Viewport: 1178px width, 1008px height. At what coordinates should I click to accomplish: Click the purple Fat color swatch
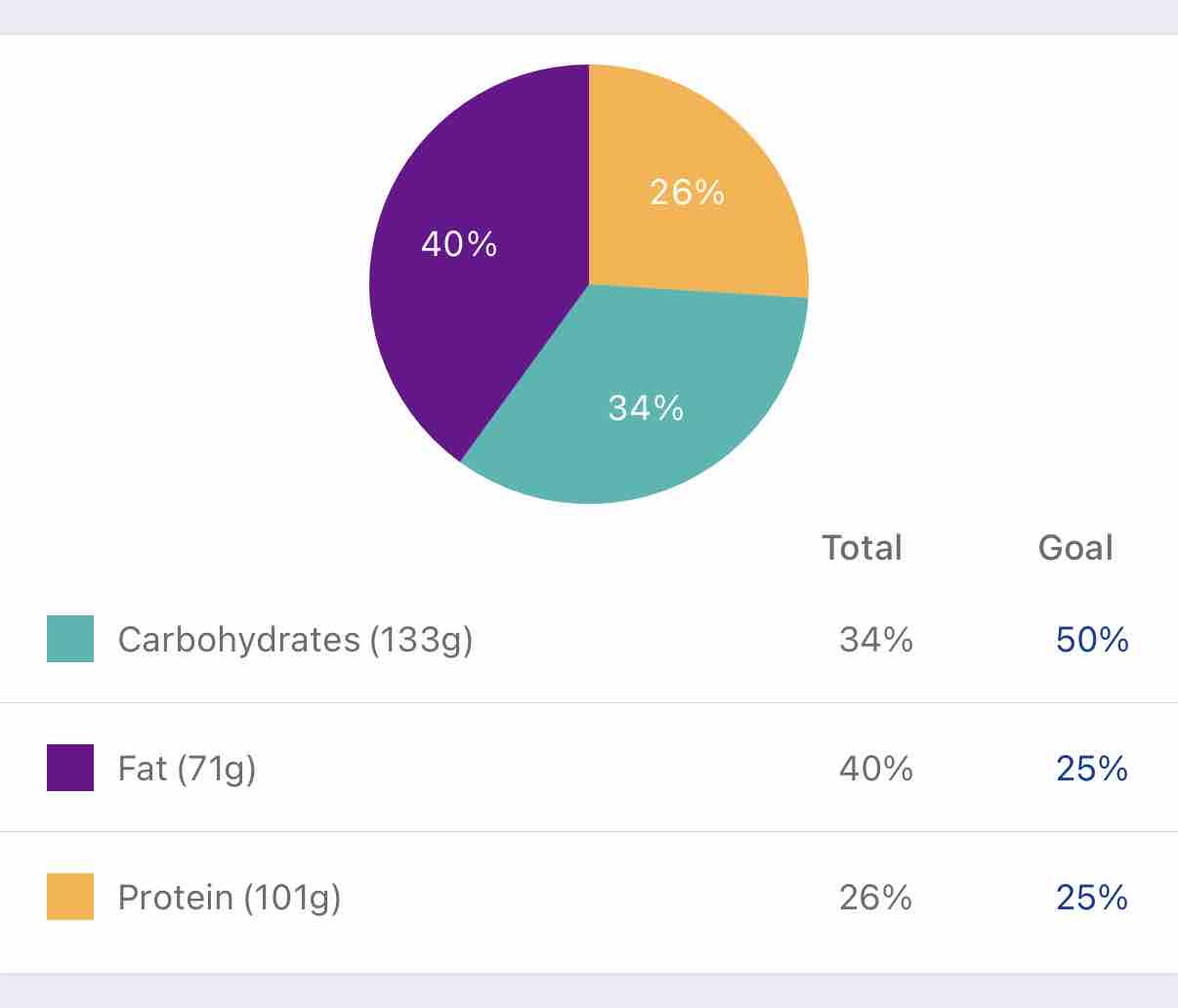tap(70, 768)
